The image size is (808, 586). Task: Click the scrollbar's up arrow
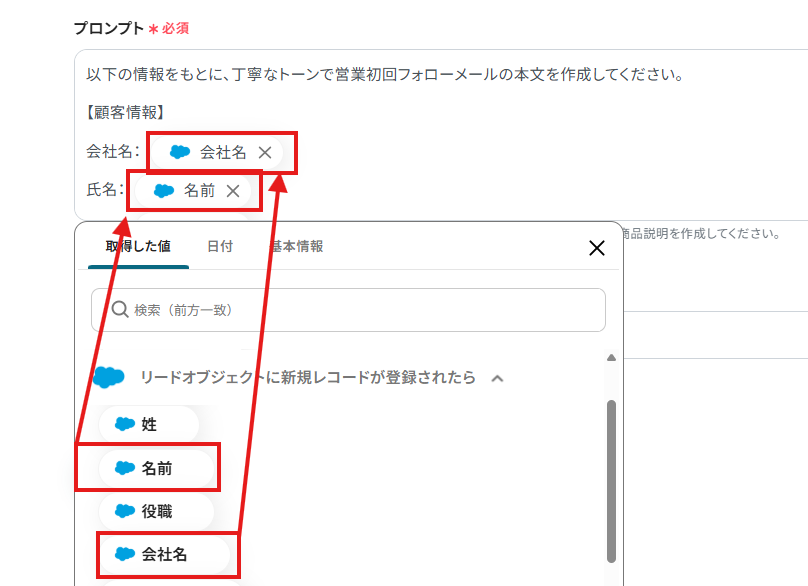tap(611, 357)
